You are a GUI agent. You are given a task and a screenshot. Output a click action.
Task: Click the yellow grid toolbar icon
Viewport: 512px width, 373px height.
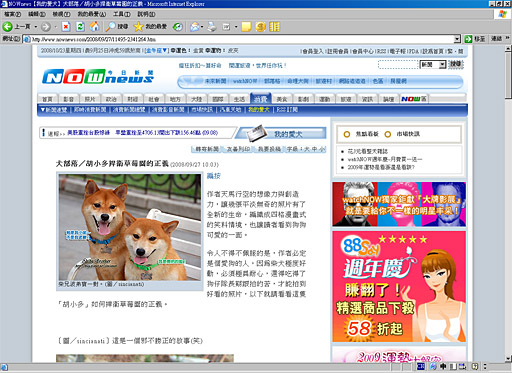coord(274,27)
